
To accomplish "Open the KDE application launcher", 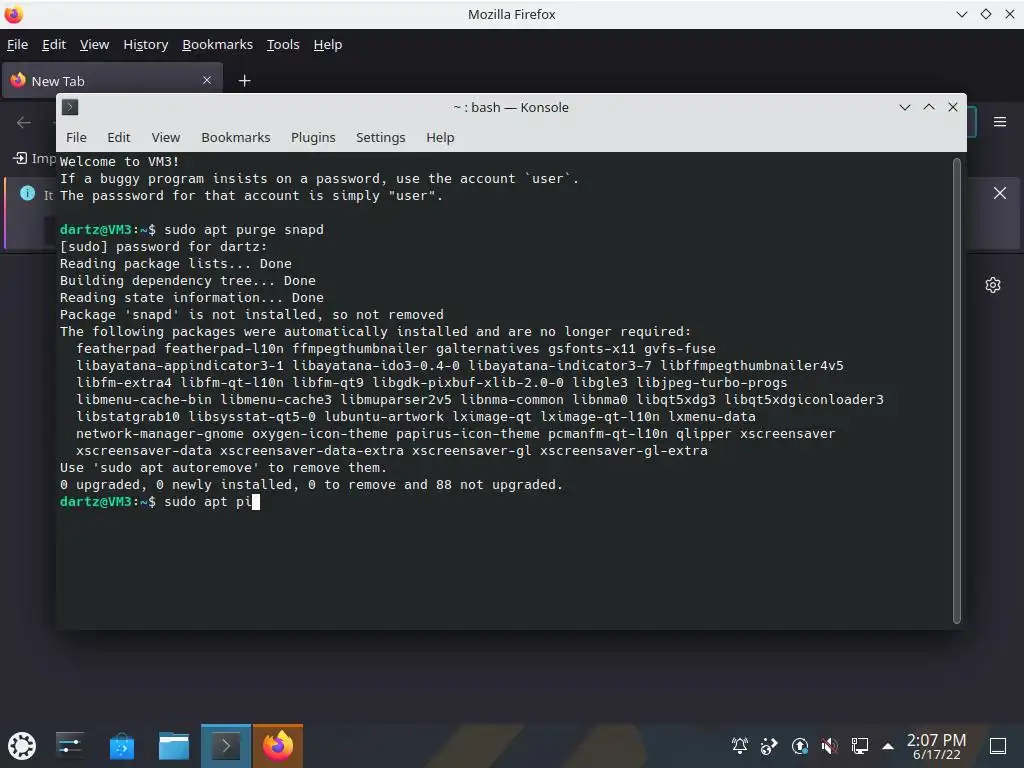I will [22, 746].
